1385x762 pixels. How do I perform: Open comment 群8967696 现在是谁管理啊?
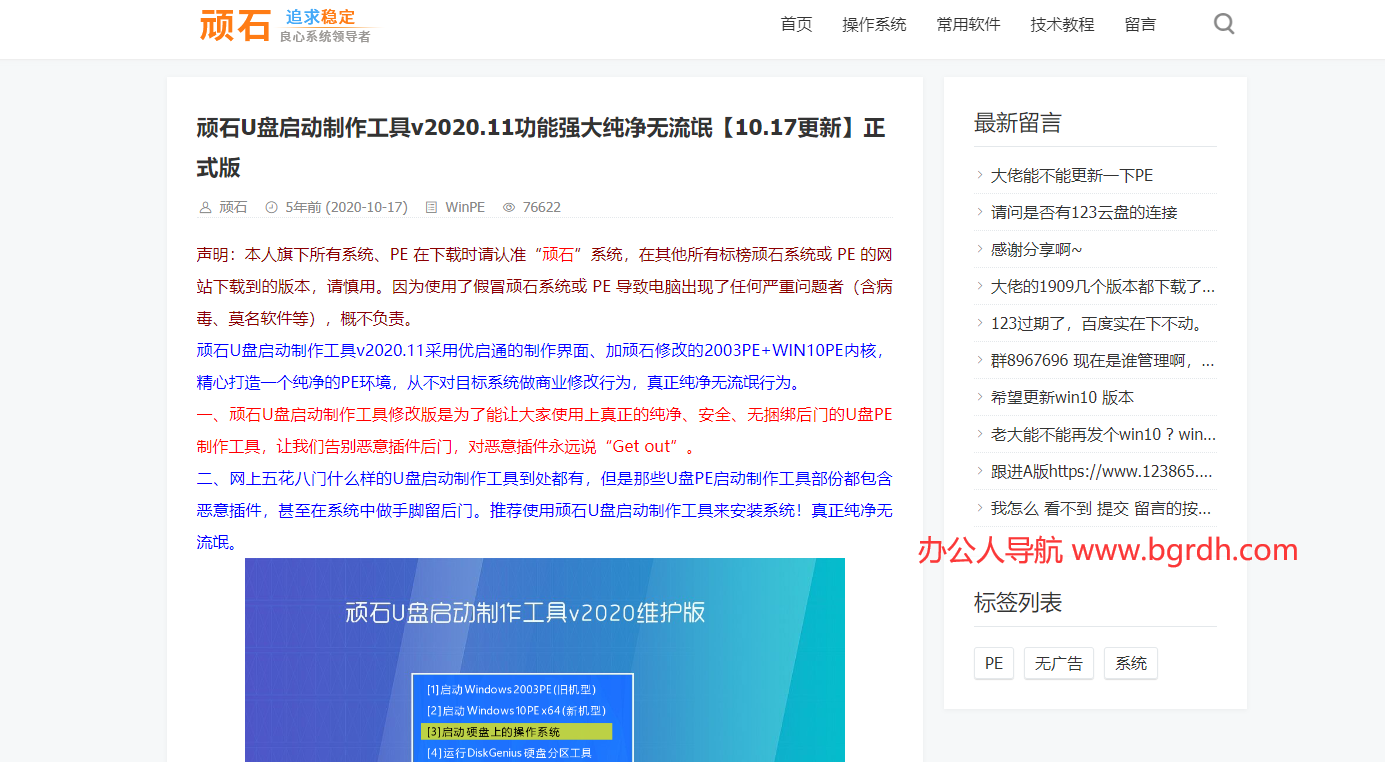(1103, 360)
